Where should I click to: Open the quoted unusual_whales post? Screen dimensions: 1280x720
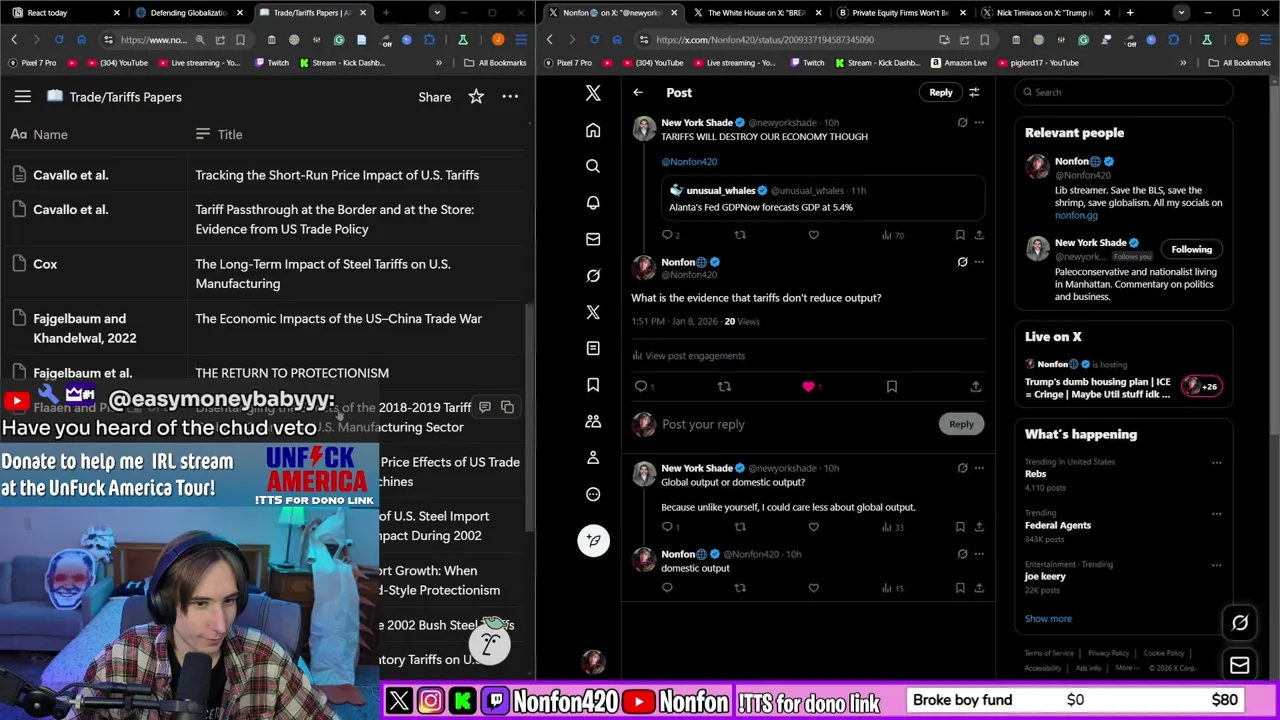click(x=822, y=198)
